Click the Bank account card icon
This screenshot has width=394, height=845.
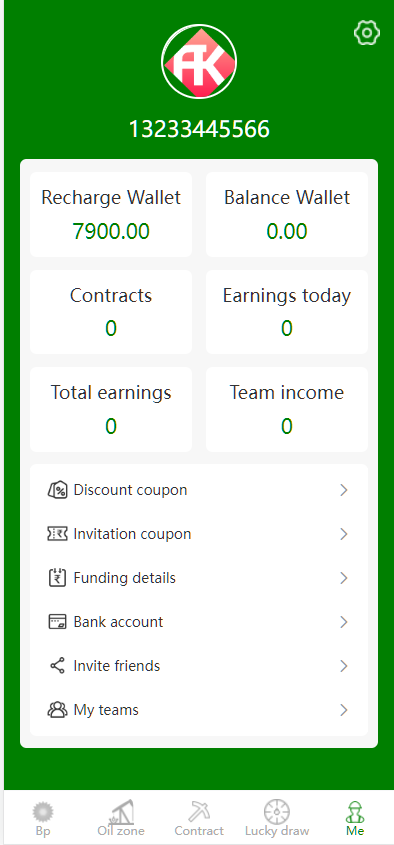click(x=58, y=622)
